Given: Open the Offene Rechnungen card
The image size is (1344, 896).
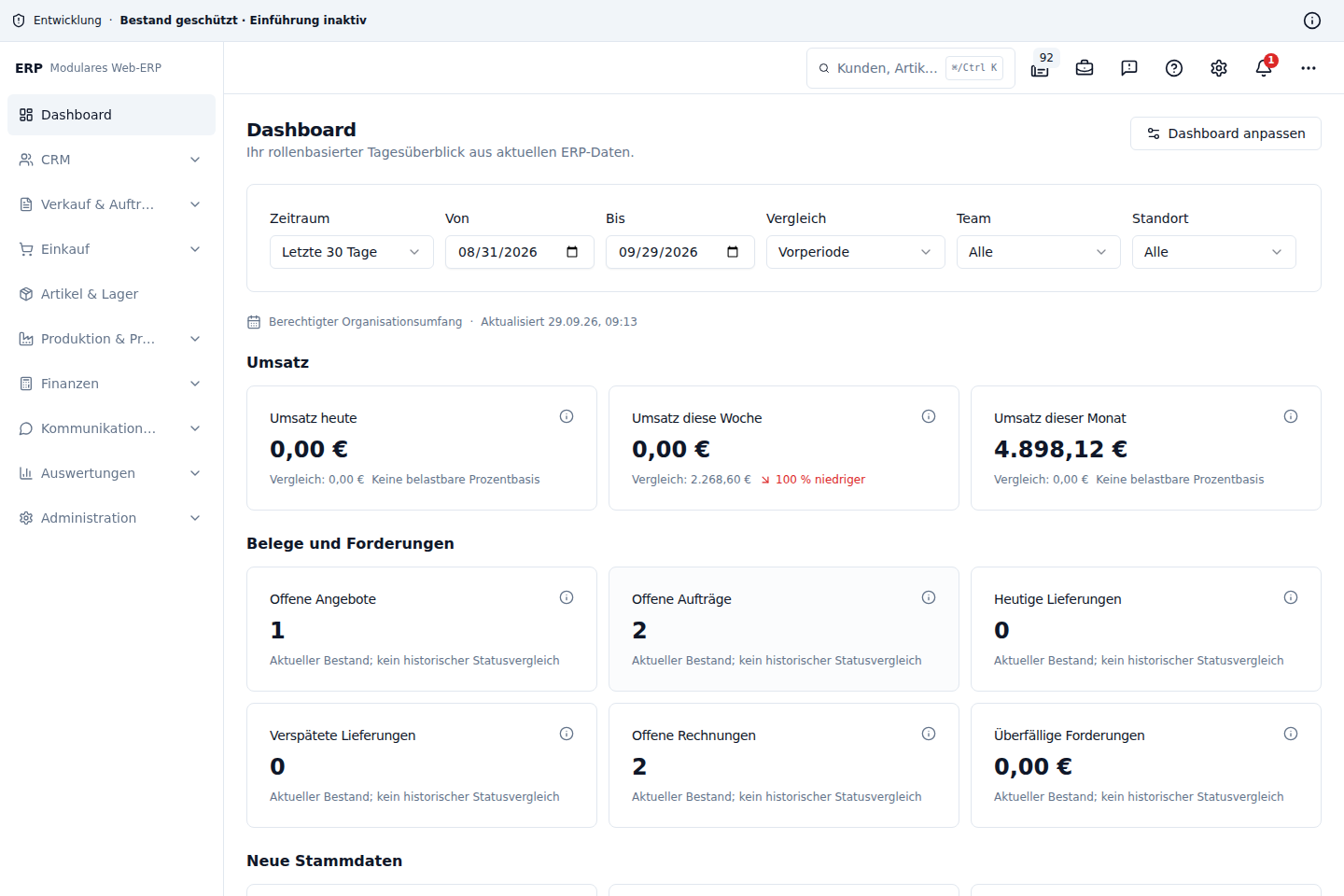Looking at the screenshot, I should 784,765.
